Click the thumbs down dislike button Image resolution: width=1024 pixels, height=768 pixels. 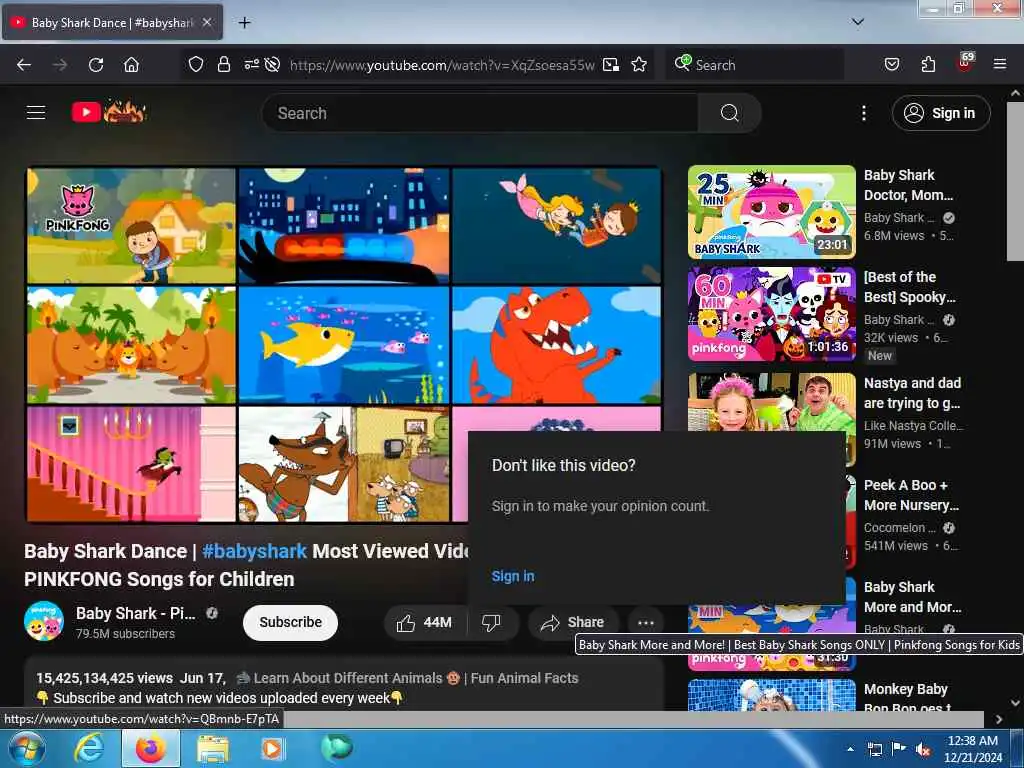tap(492, 622)
